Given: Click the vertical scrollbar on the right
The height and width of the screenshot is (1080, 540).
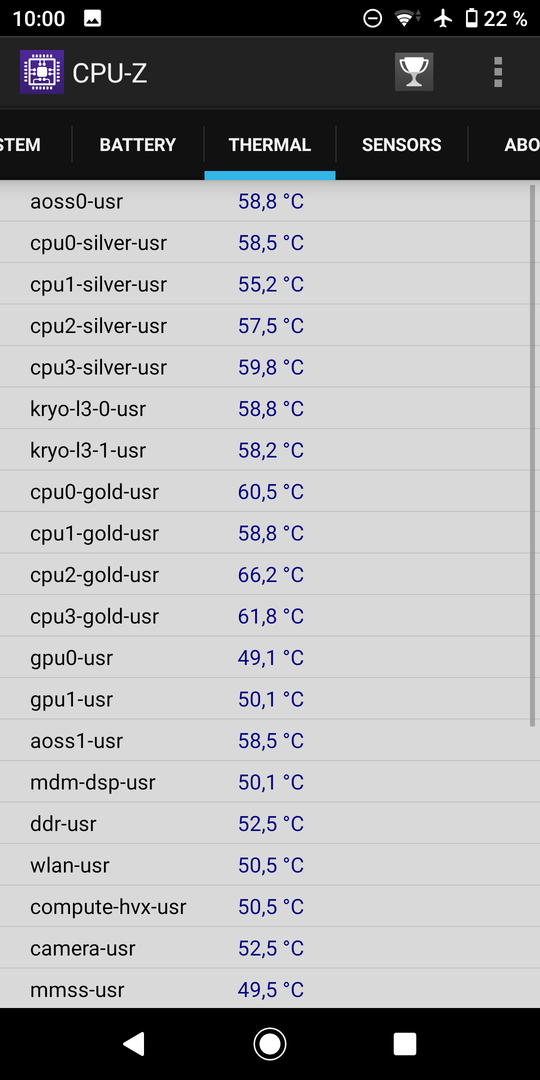Looking at the screenshot, I should click(x=532, y=455).
